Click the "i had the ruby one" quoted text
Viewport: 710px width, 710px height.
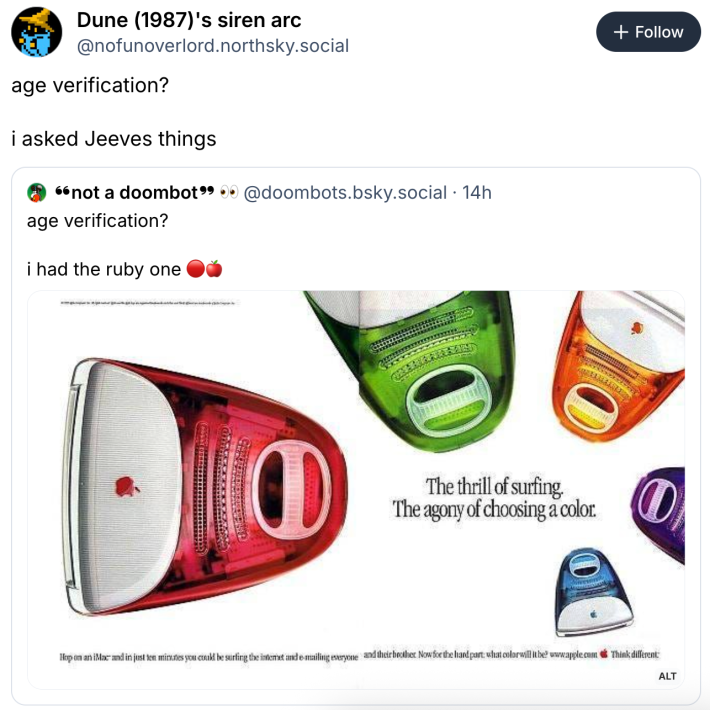[x=103, y=268]
